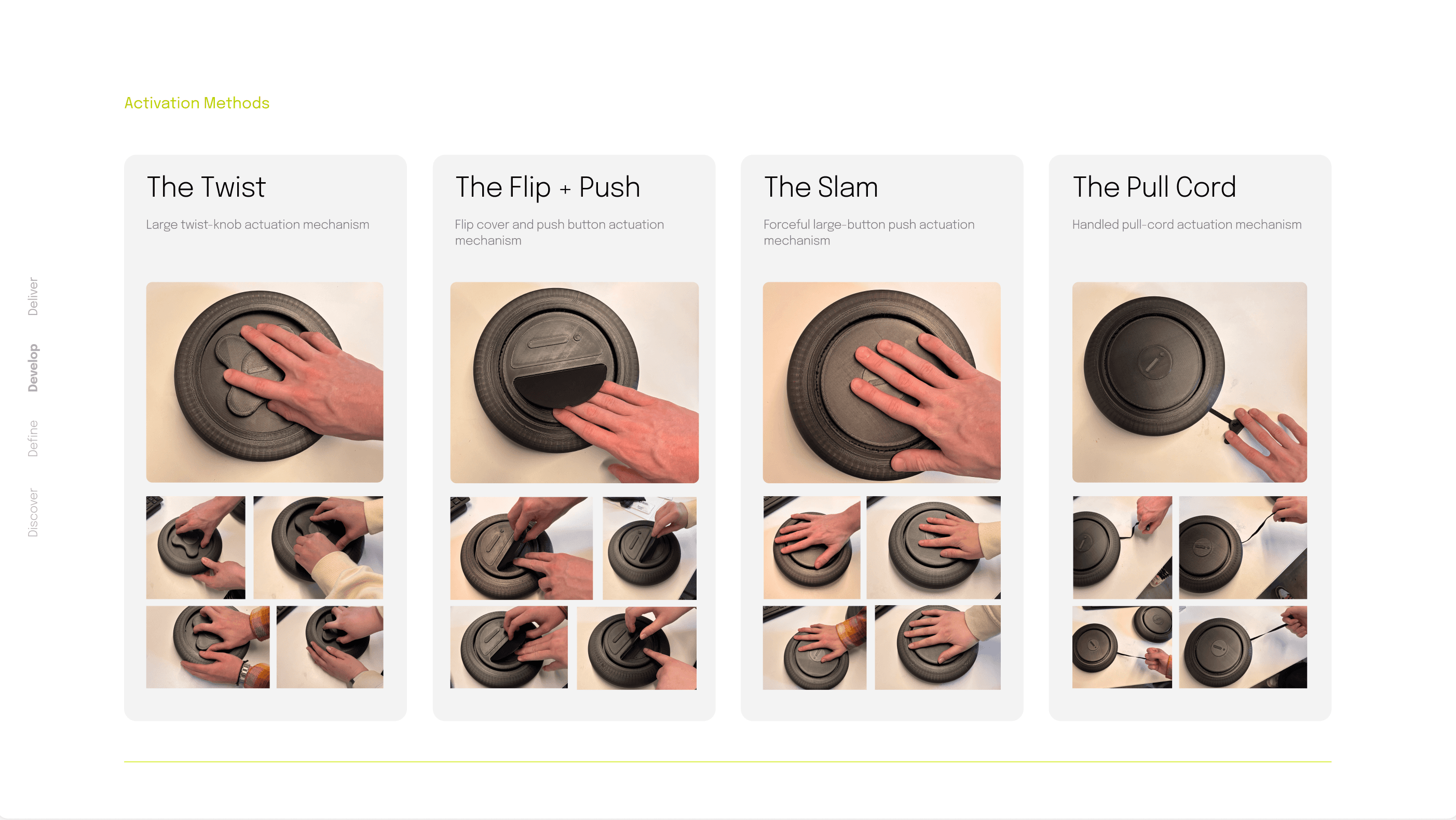Click The Pull Cord card title
1456x820 pixels.
click(x=1154, y=187)
